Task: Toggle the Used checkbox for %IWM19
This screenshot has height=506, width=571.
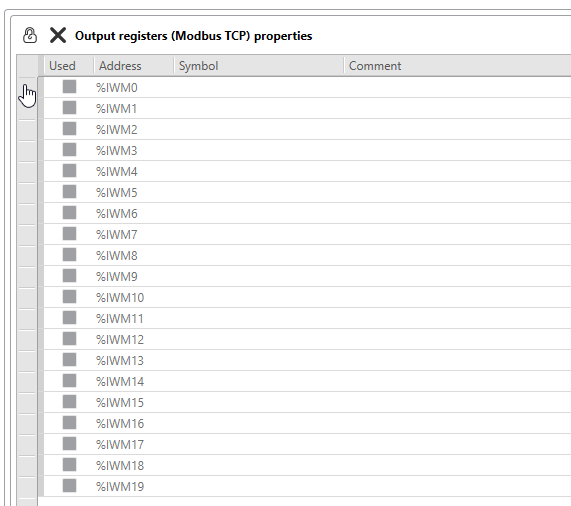Action: tap(69, 486)
